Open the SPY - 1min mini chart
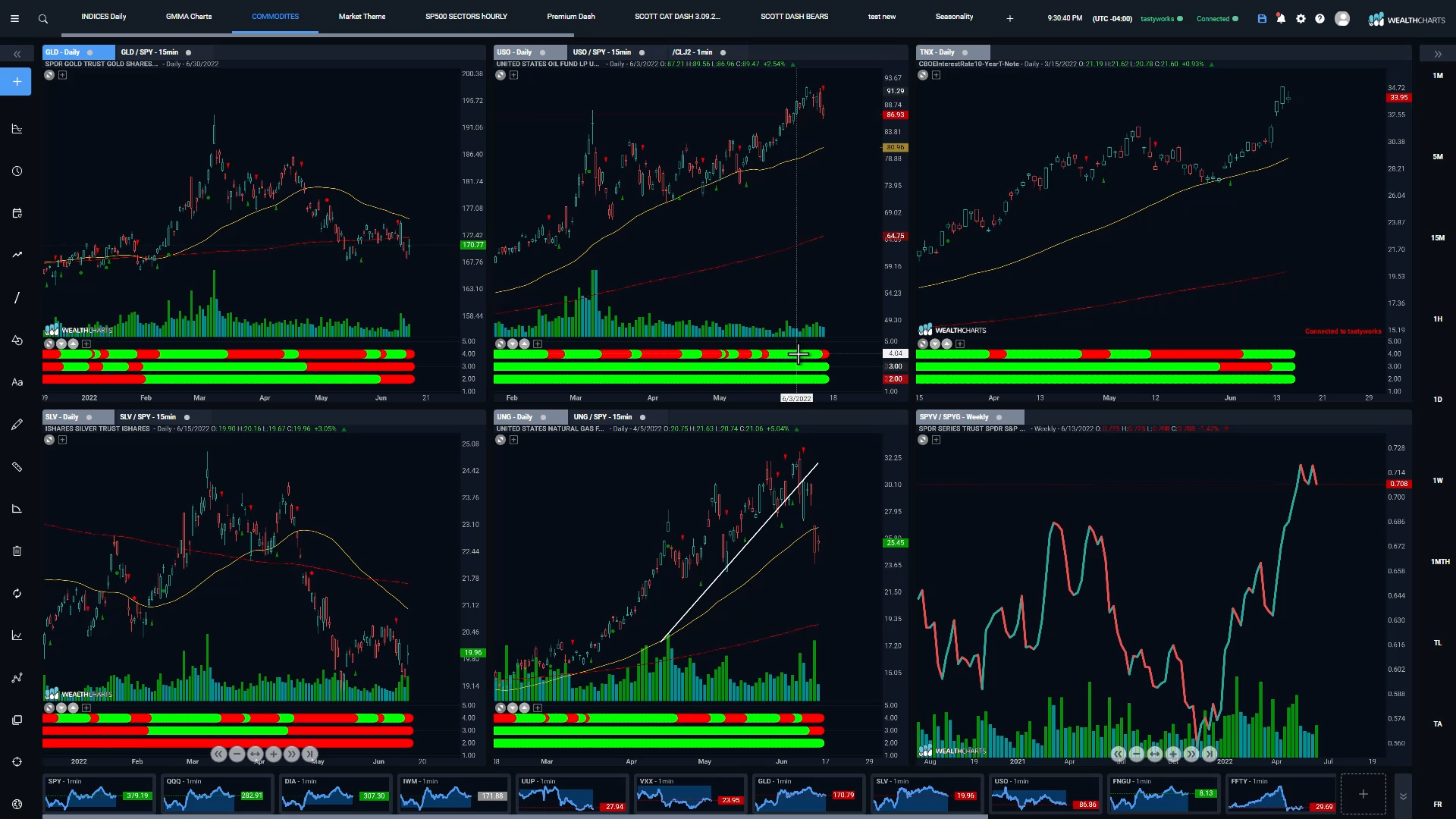Viewport: 1456px width, 819px height. click(99, 794)
